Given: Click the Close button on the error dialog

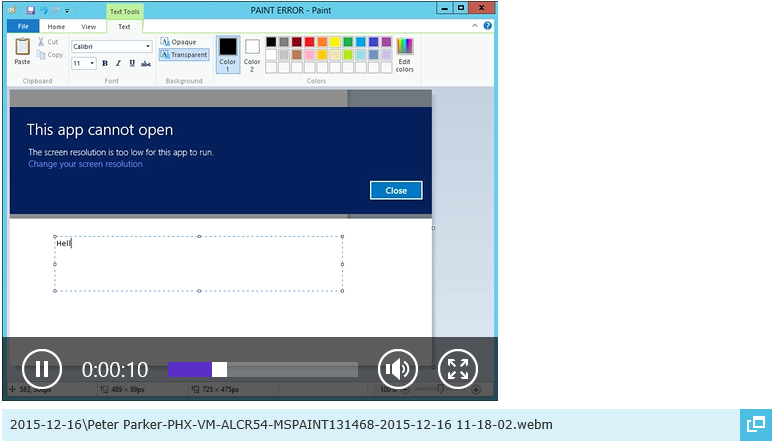Looking at the screenshot, I should point(396,190).
